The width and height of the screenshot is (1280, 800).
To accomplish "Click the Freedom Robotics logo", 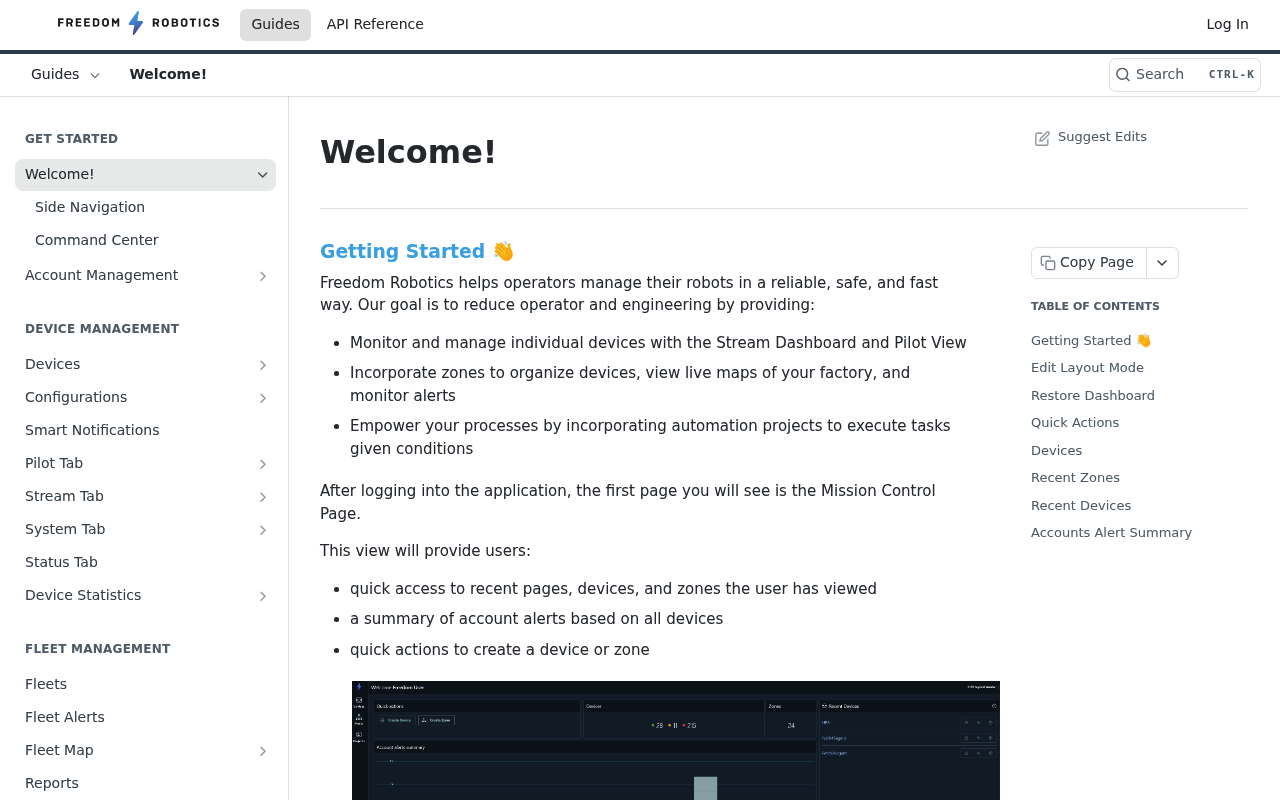I will pos(138,23).
